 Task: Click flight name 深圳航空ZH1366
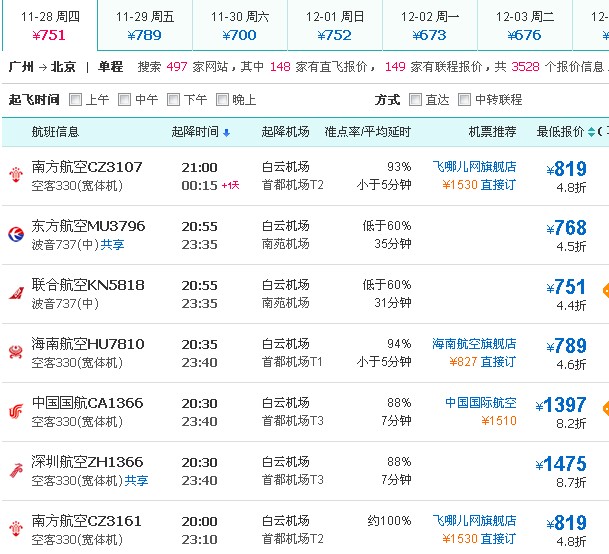pos(87,462)
